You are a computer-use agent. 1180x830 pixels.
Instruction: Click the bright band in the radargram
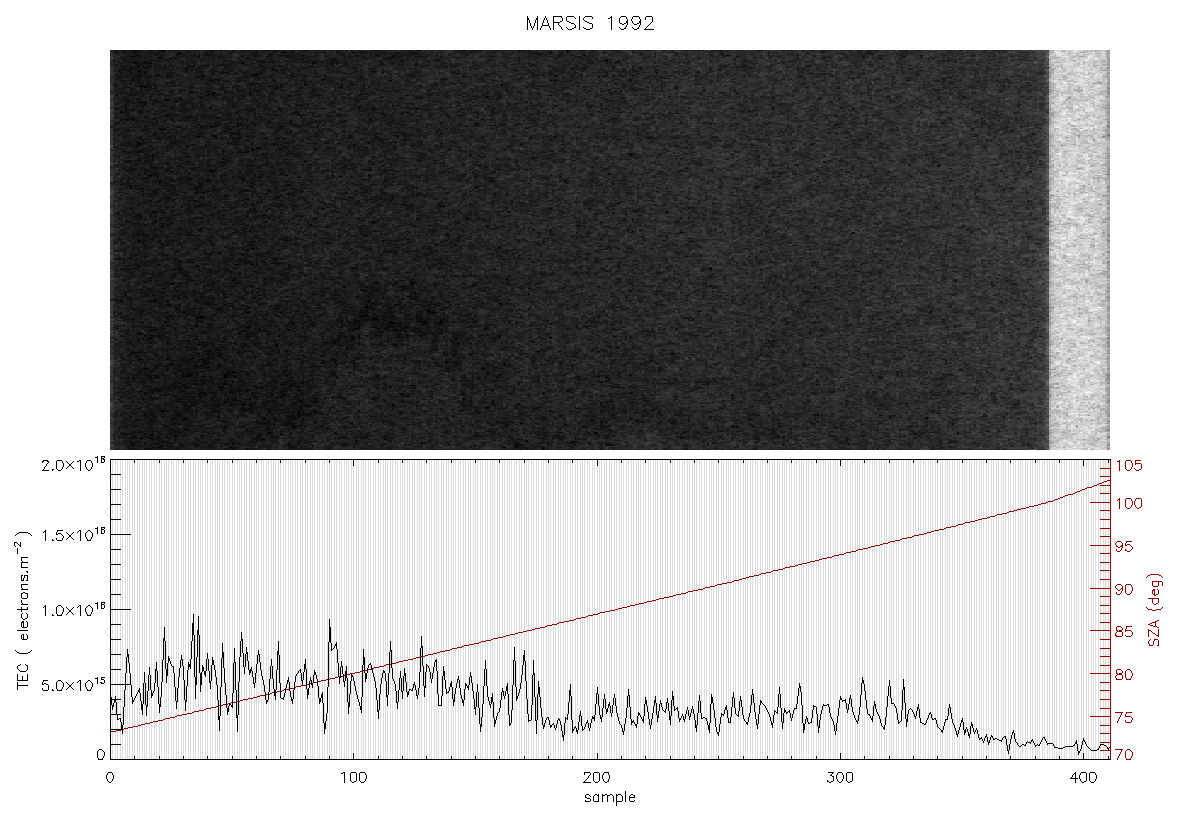[1079, 250]
